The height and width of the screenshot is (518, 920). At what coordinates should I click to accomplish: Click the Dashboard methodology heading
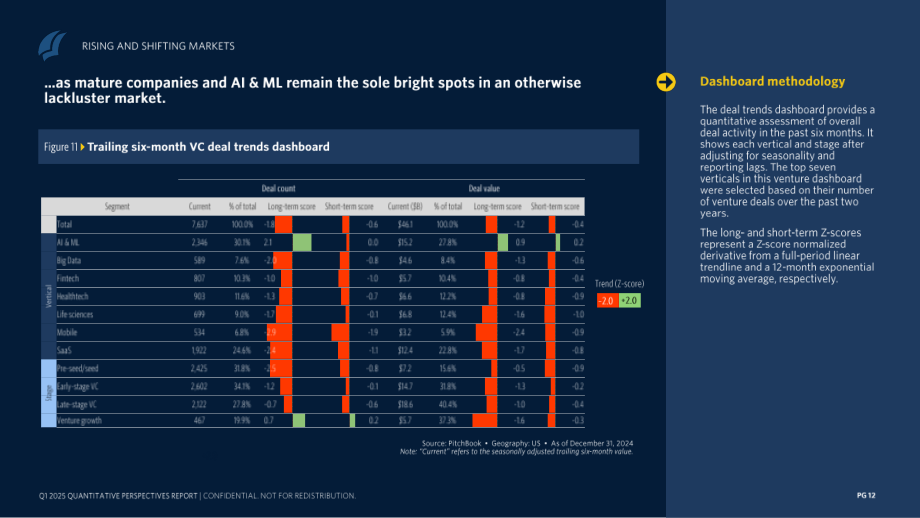(x=772, y=82)
